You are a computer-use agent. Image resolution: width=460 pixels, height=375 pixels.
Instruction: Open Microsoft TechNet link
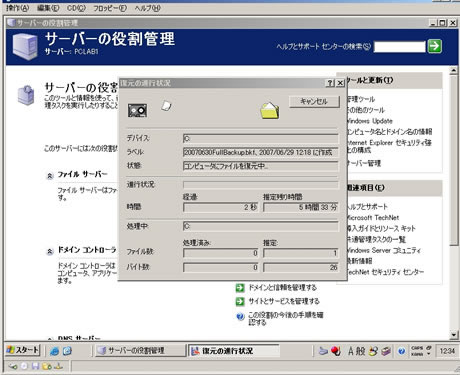[x=373, y=218]
